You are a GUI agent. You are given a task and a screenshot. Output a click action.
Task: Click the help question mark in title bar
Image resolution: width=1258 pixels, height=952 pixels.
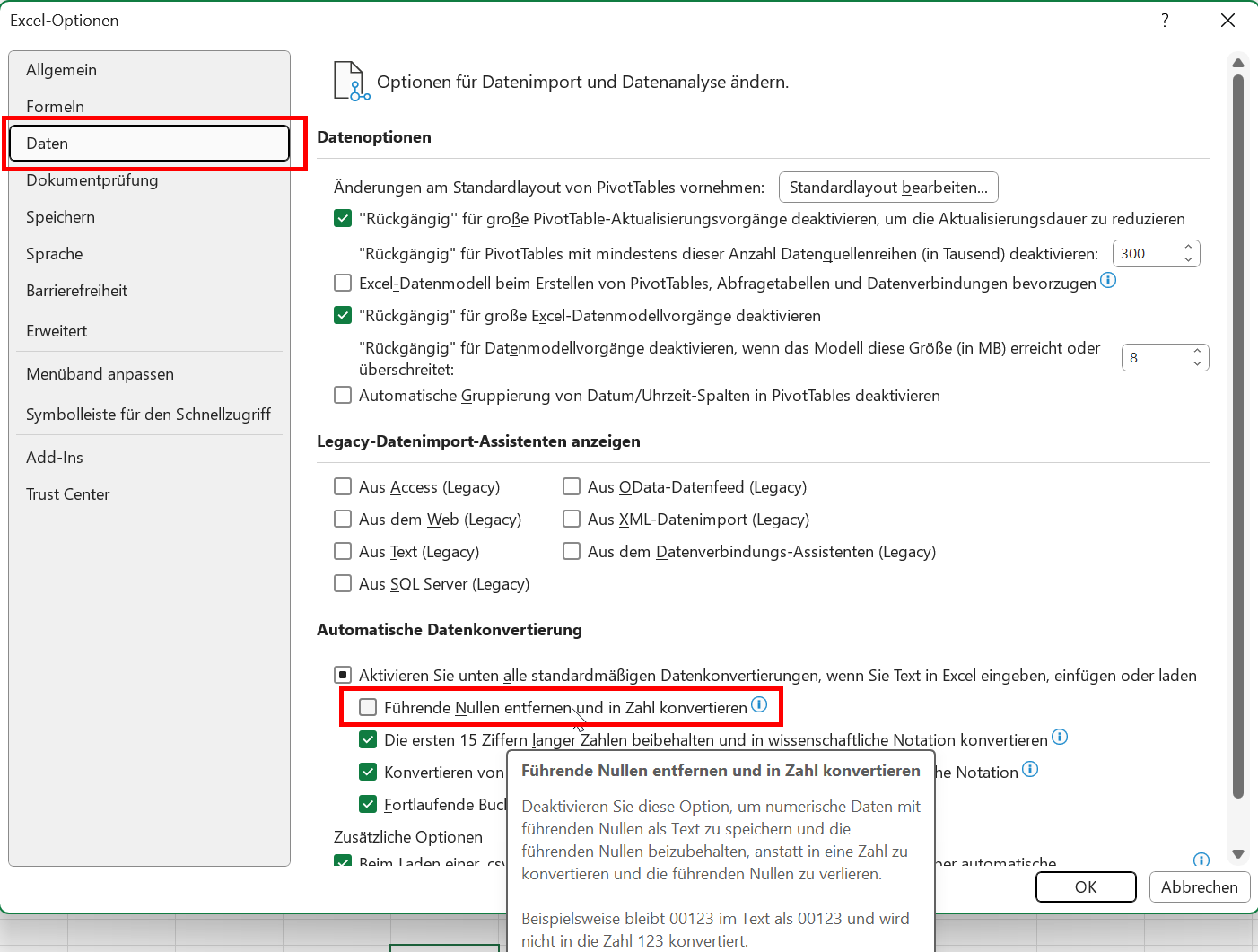(x=1165, y=21)
